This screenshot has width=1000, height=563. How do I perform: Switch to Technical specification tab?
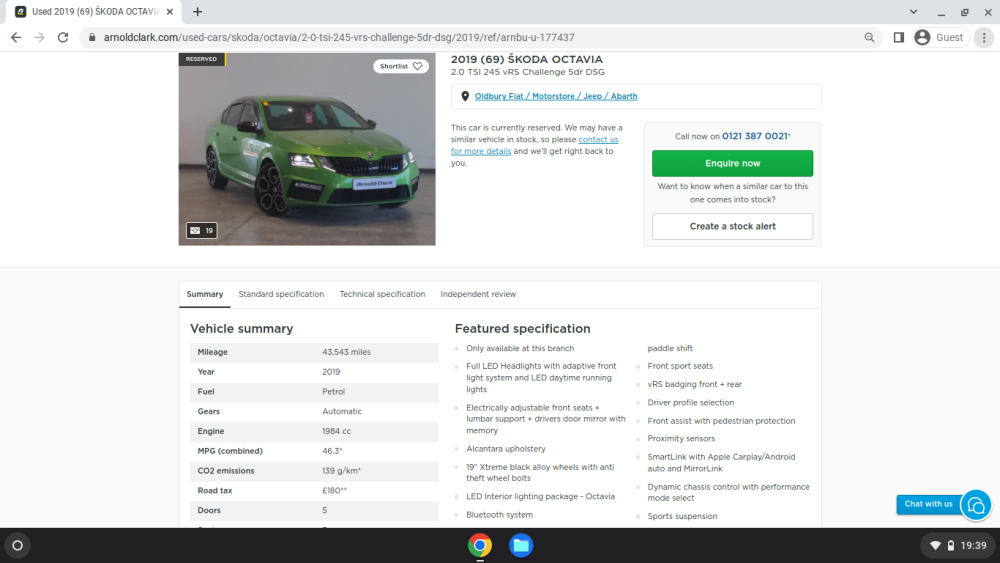click(382, 294)
